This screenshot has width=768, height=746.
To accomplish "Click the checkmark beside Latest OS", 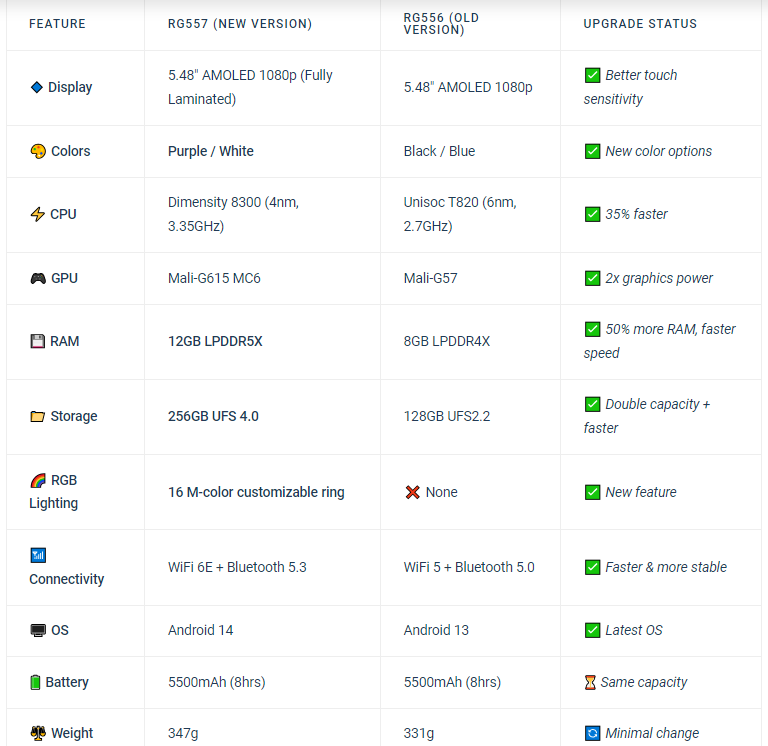I will pyautogui.click(x=592, y=630).
